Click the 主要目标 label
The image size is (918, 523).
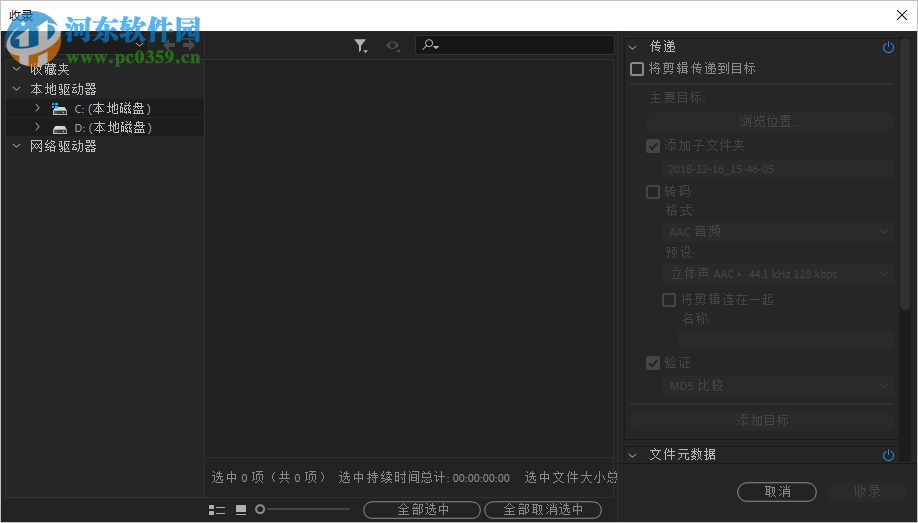pos(677,98)
